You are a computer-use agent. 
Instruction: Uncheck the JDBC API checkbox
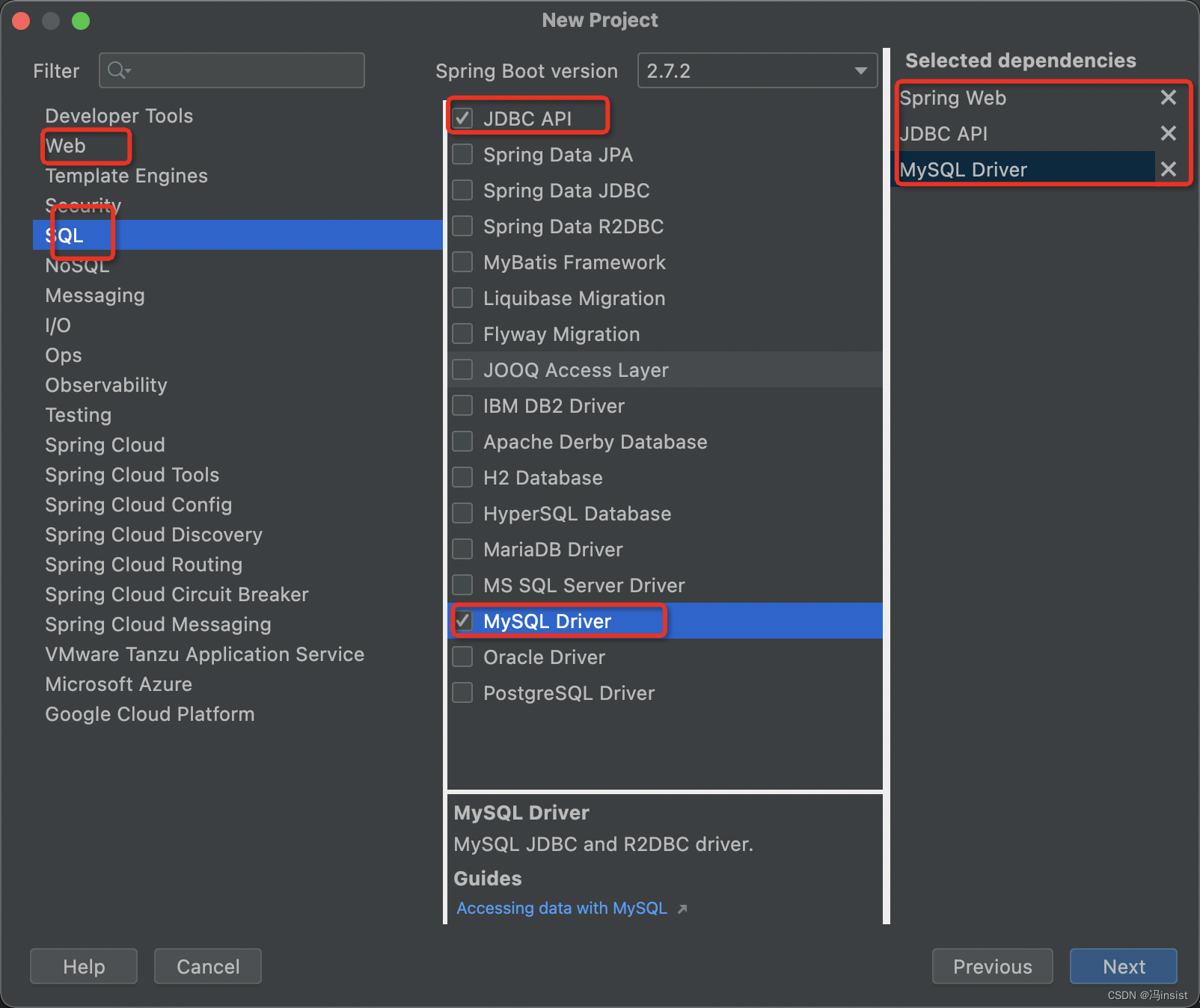462,117
